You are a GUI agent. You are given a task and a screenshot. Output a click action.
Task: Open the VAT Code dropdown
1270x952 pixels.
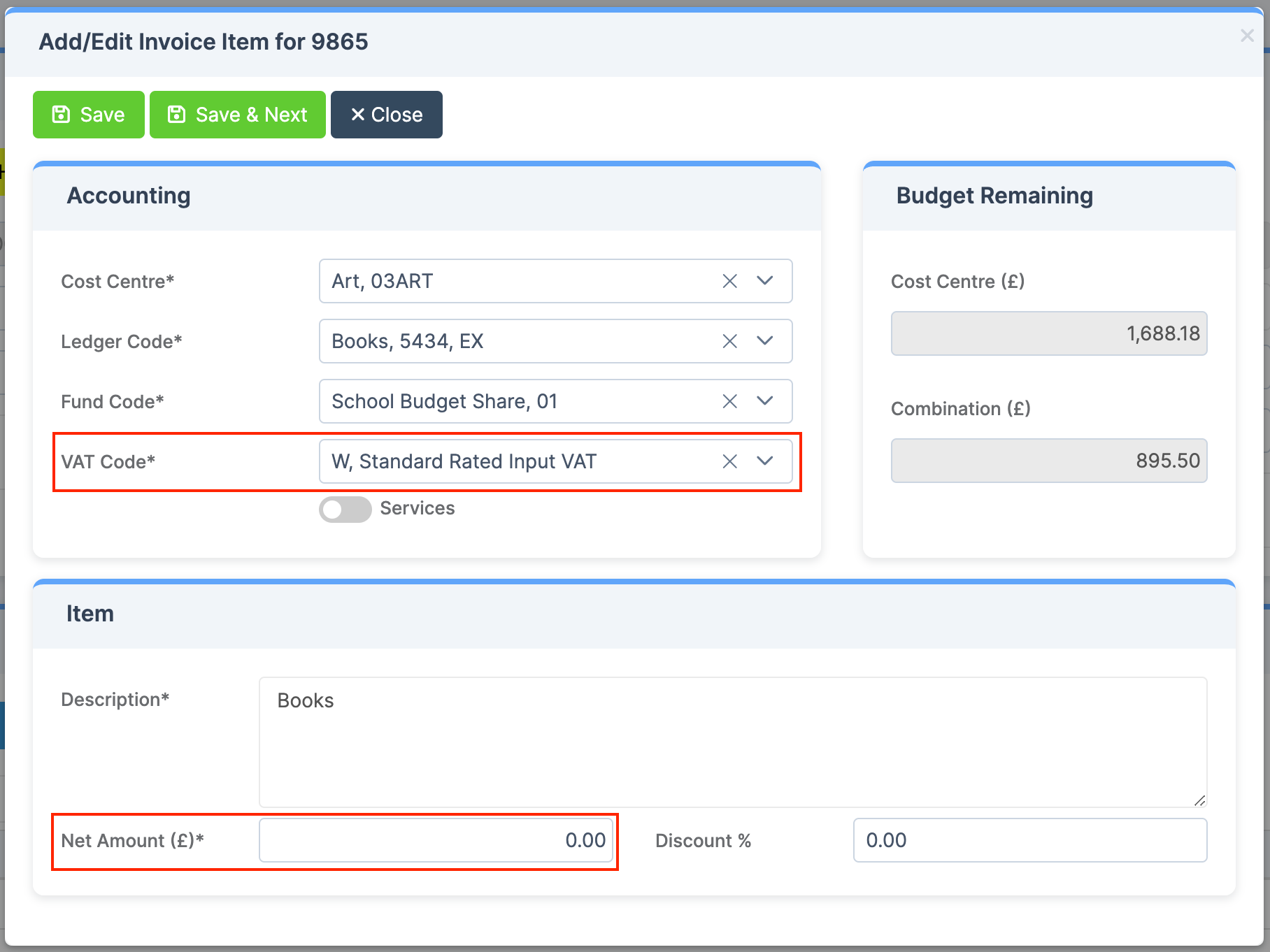click(765, 461)
